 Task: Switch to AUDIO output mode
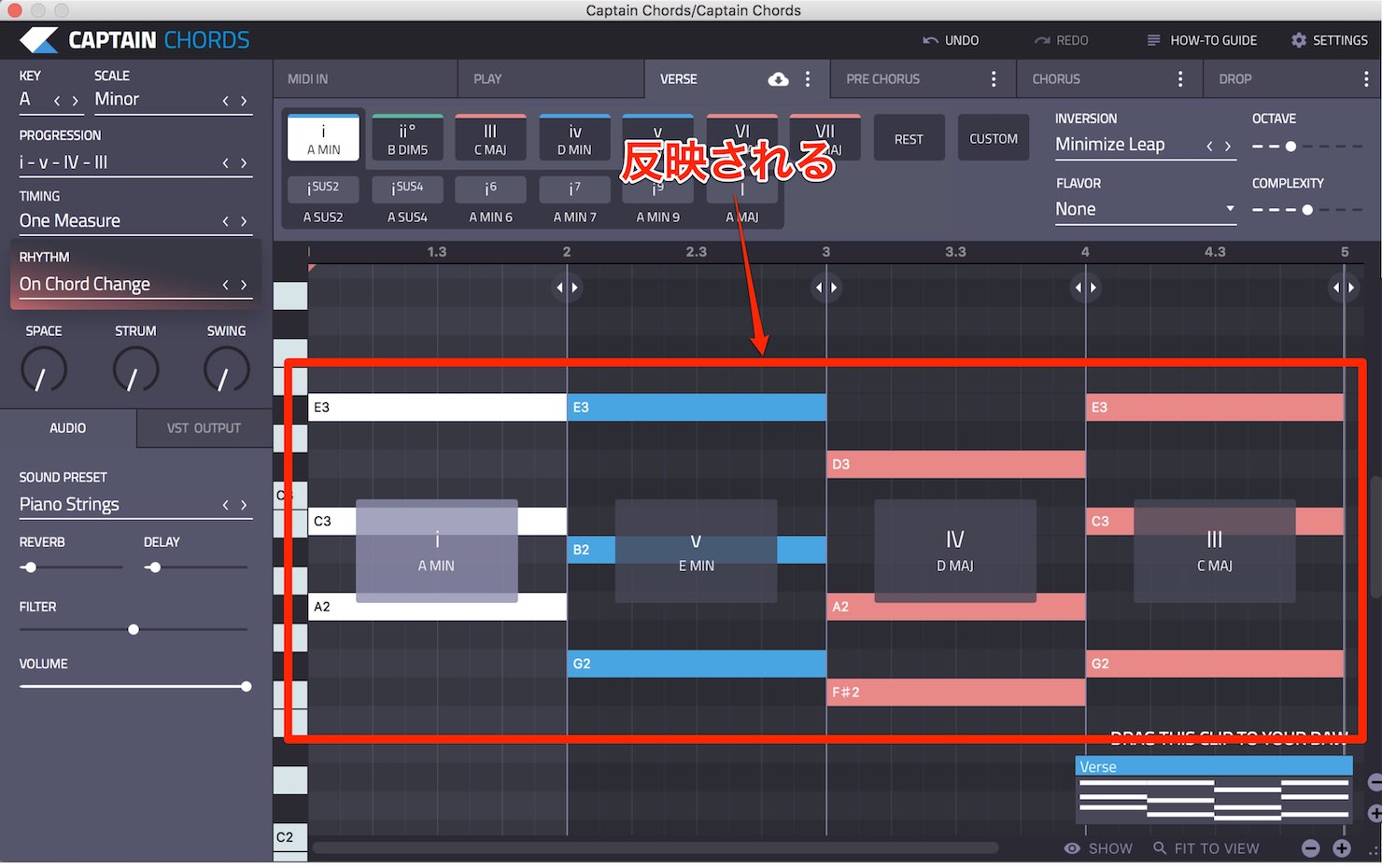tap(67, 428)
